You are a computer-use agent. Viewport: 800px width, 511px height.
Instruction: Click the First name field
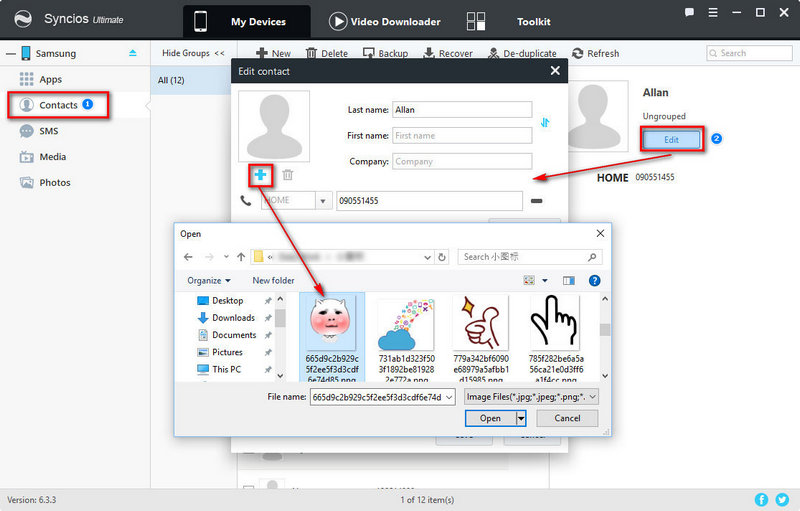point(462,136)
